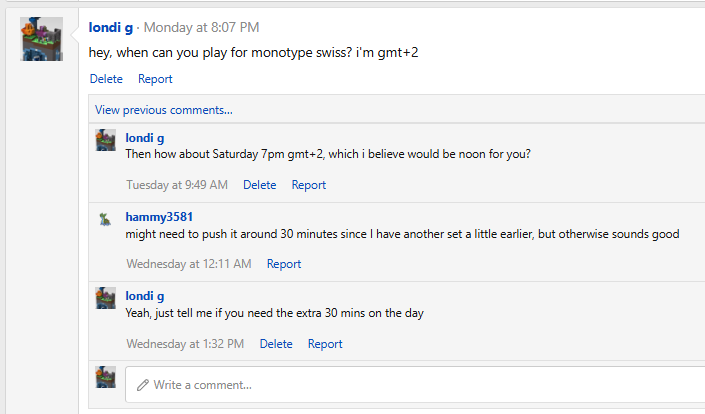Click the Tuesday at 9:49 AM timestamp
Viewport: 705px width, 414px height.
177,185
